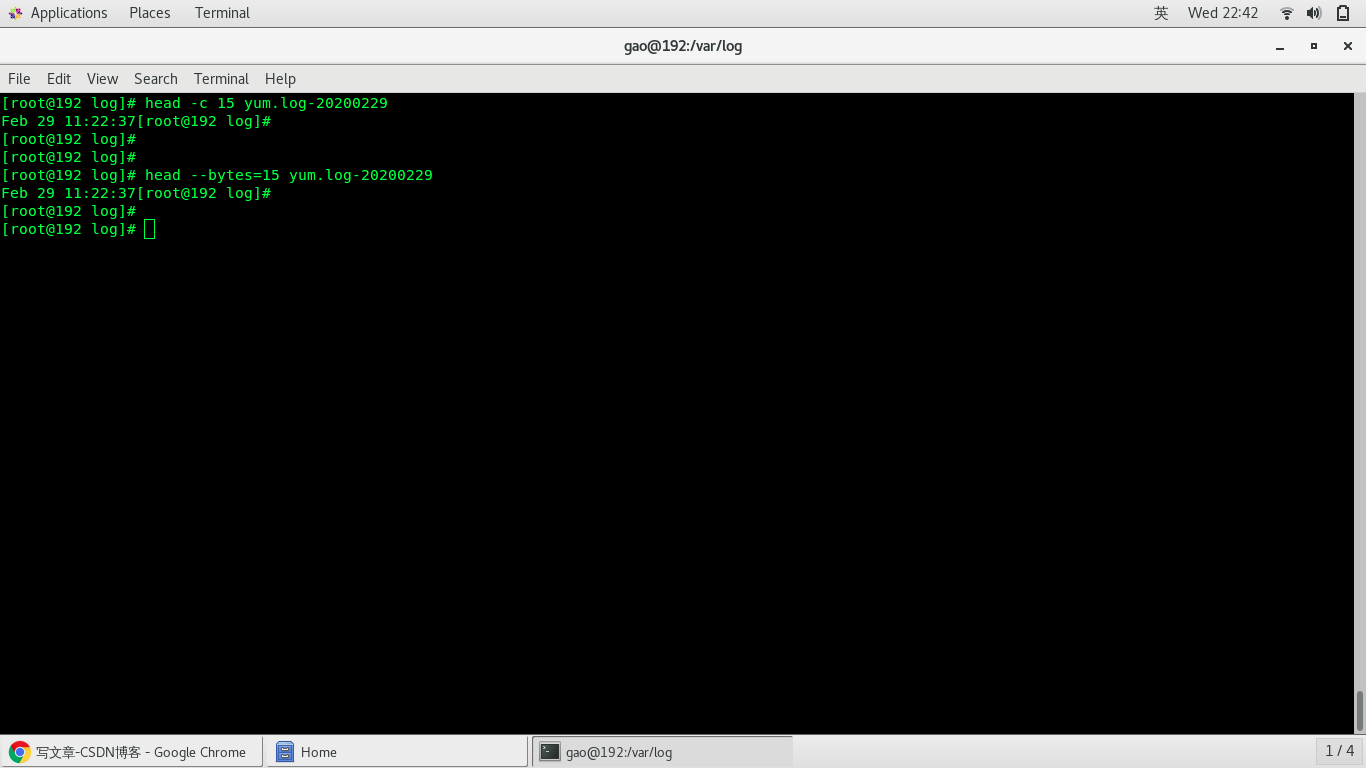Check the battery status icon
The height and width of the screenshot is (768, 1366).
tap(1343, 13)
